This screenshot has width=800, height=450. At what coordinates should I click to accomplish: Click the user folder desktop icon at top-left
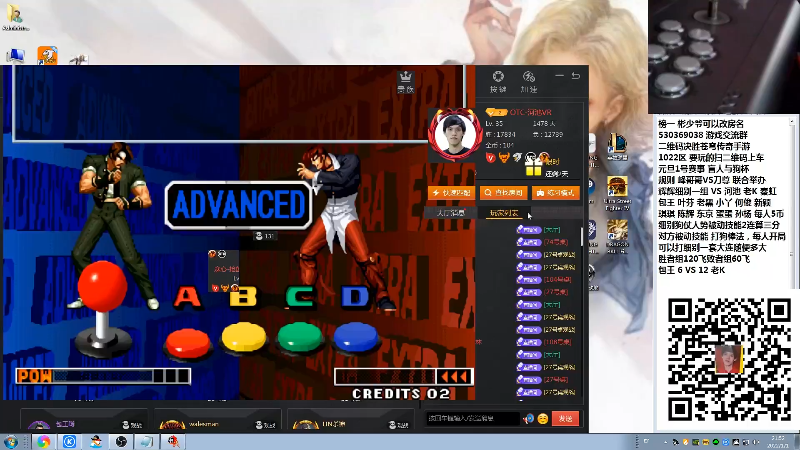point(15,18)
